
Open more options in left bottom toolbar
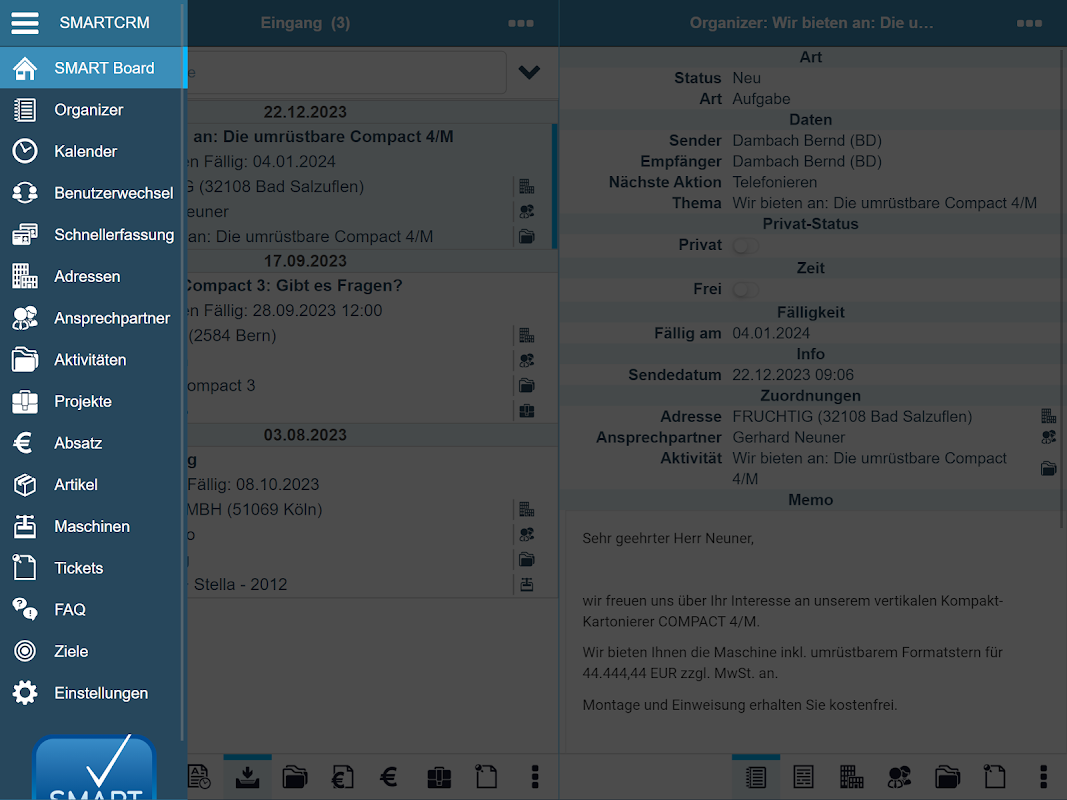click(x=535, y=777)
